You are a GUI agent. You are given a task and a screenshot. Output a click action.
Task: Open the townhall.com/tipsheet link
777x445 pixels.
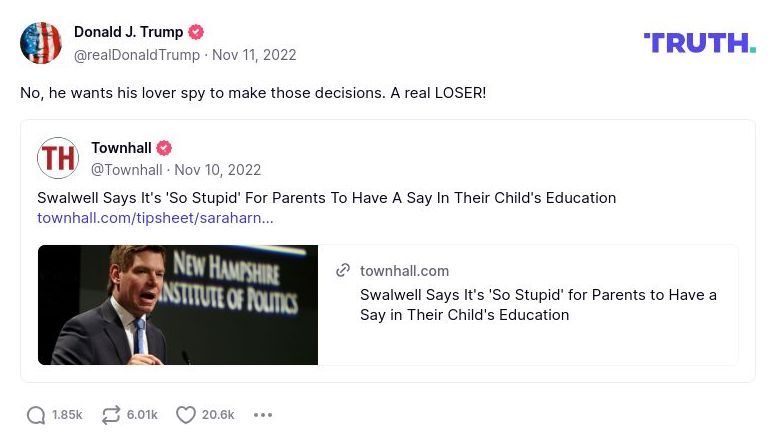pos(155,218)
